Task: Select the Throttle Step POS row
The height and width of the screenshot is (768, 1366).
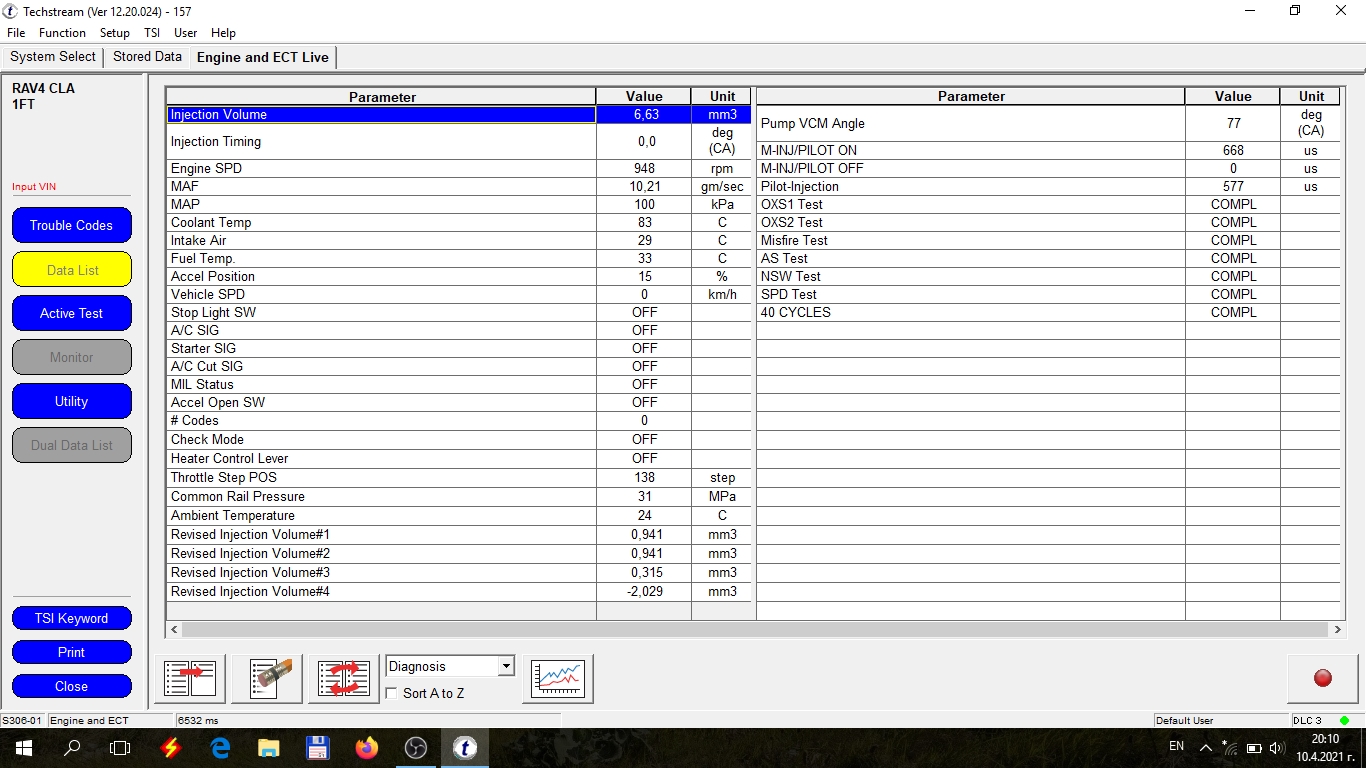Action: click(x=458, y=477)
